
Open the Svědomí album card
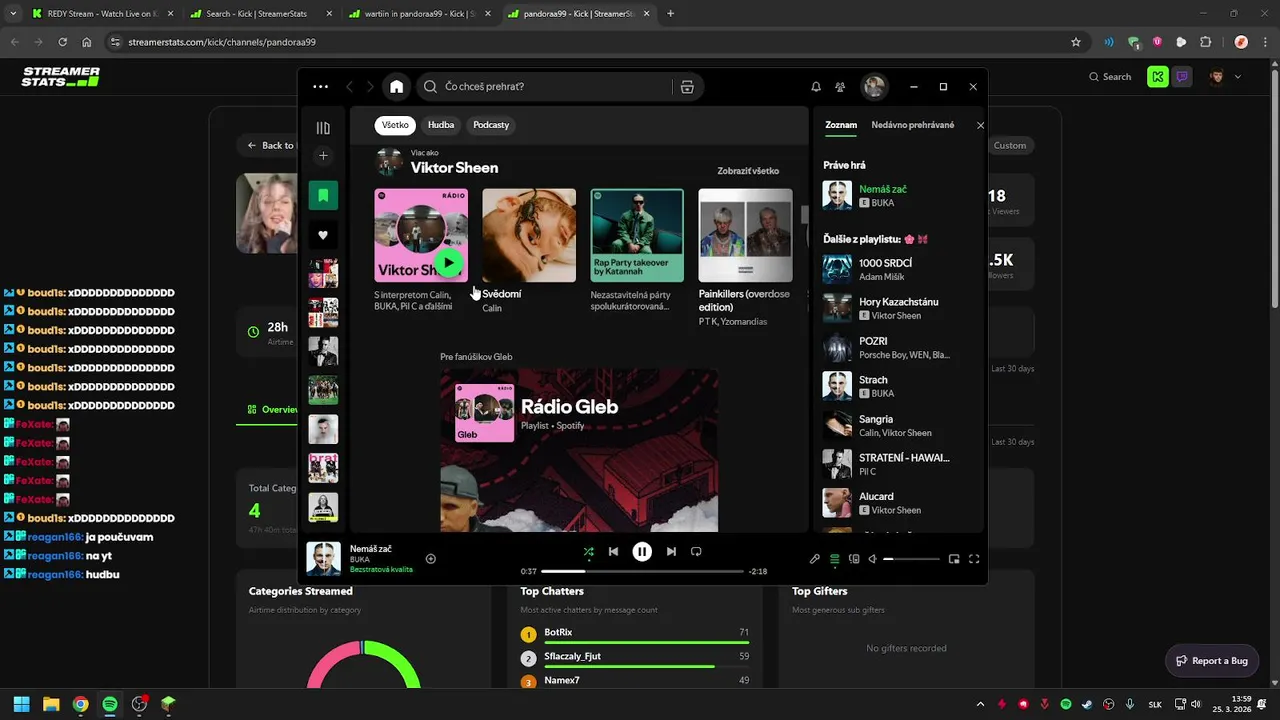(x=529, y=250)
